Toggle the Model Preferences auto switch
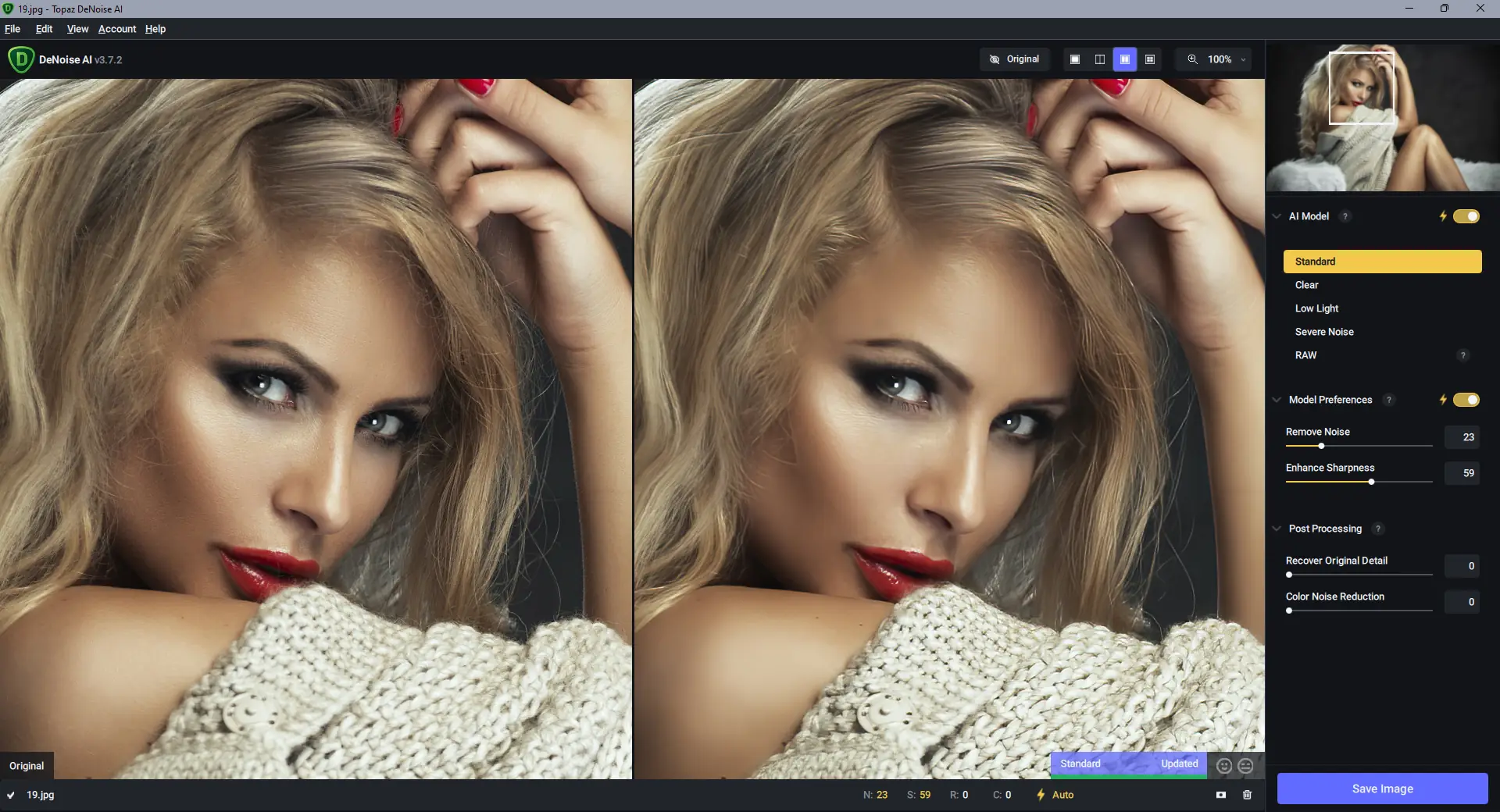 [1466, 400]
